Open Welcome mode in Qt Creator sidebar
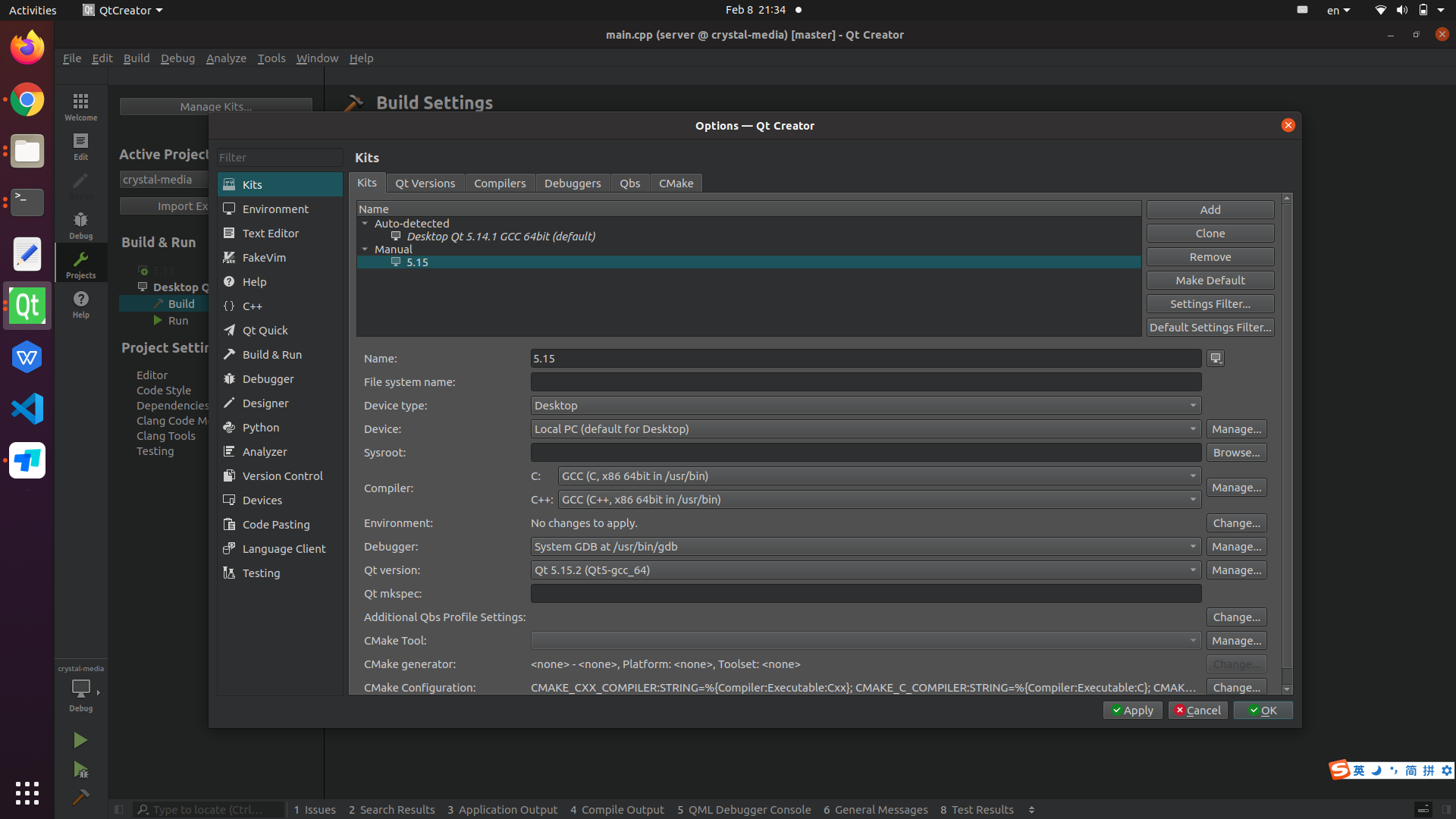 point(80,107)
